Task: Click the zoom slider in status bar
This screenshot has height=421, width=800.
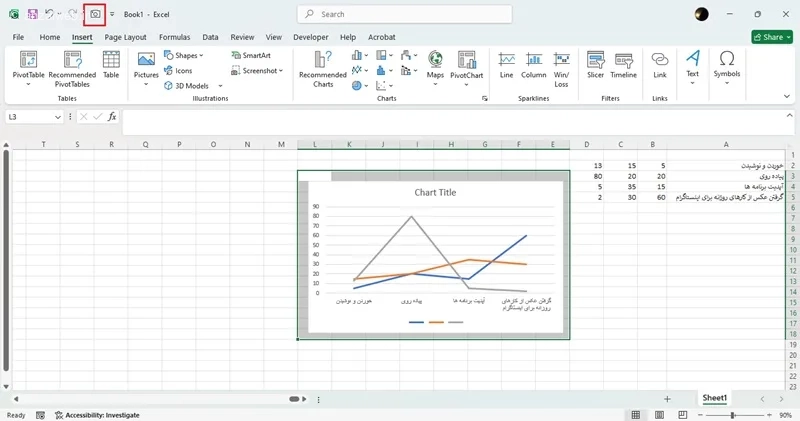Action: pos(730,415)
